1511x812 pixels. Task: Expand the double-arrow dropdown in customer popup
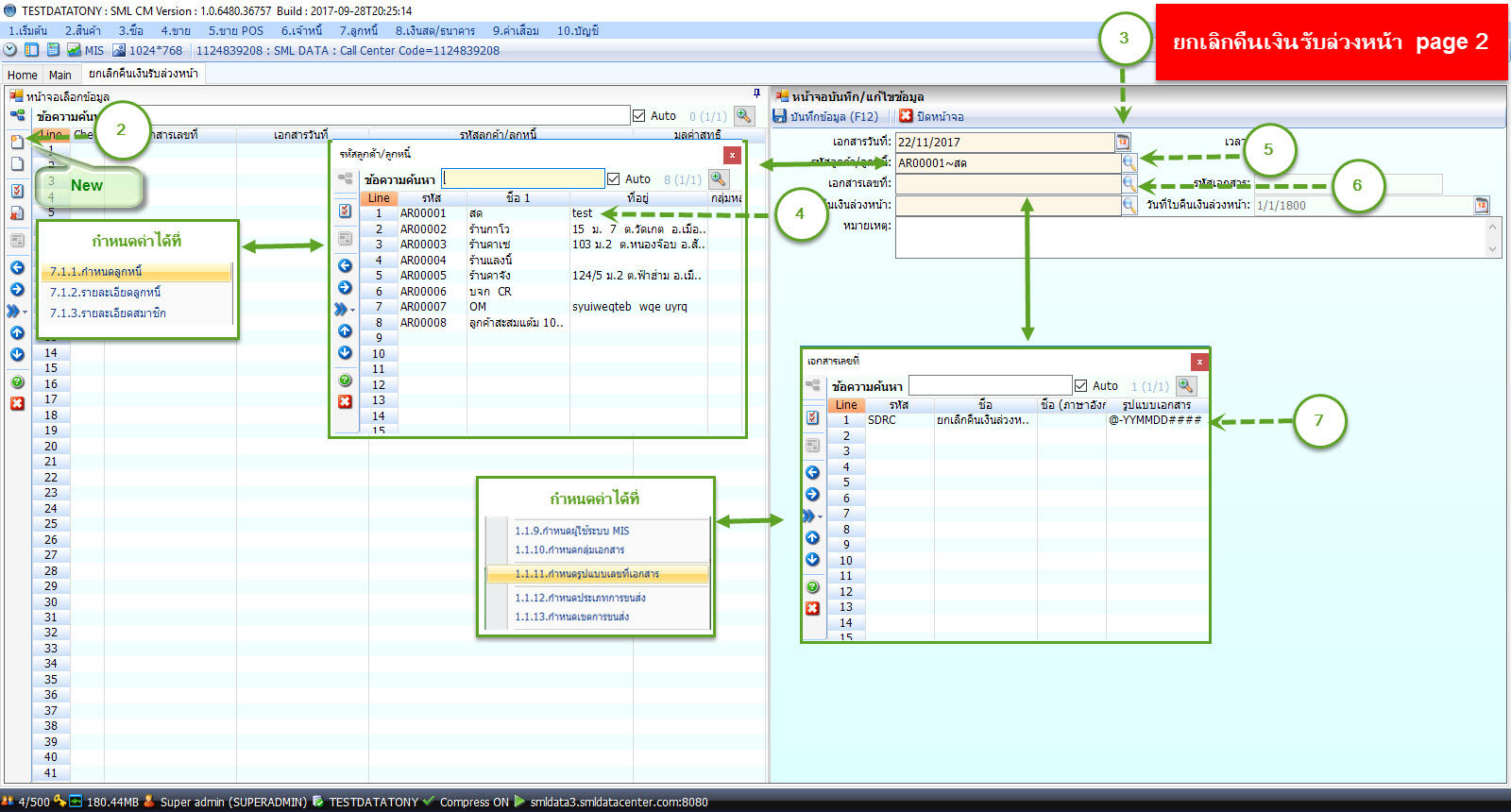344,309
